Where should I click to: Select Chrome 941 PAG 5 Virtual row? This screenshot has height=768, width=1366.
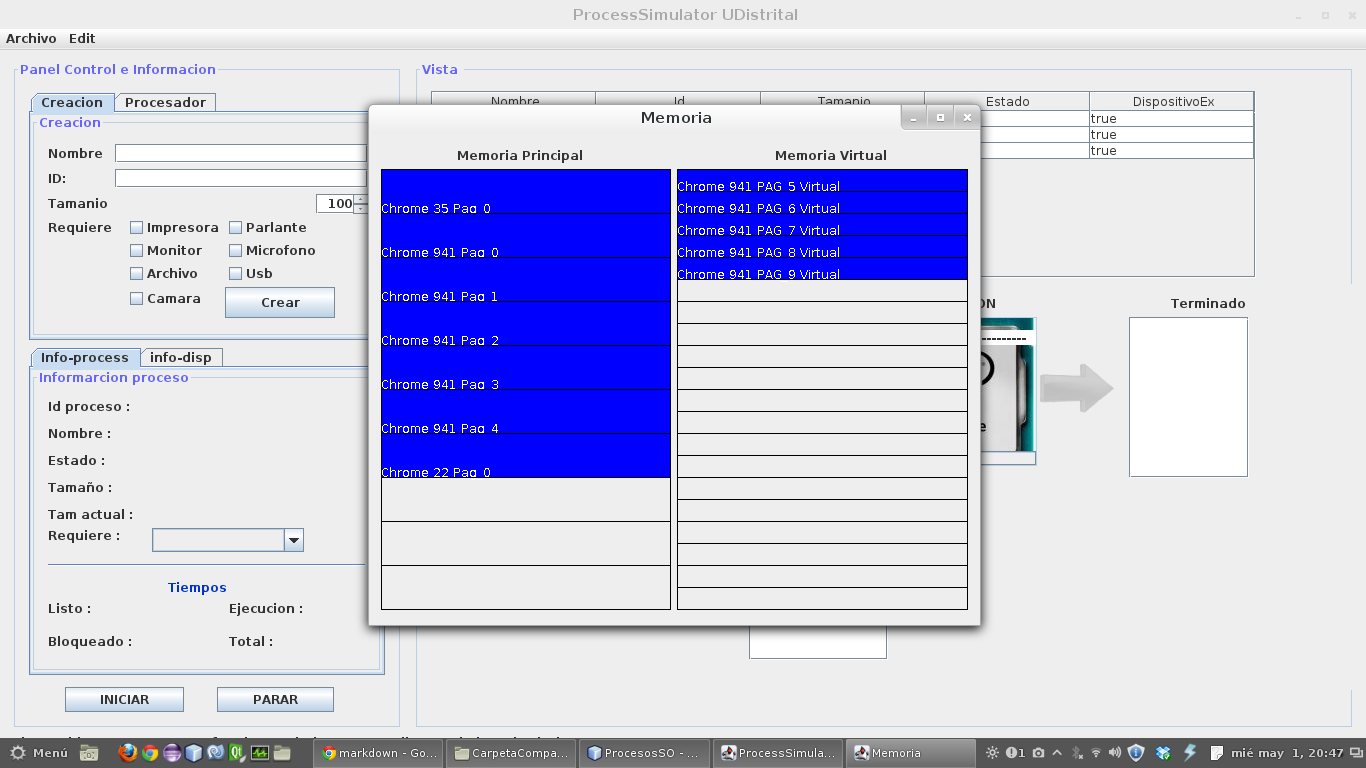(822, 181)
